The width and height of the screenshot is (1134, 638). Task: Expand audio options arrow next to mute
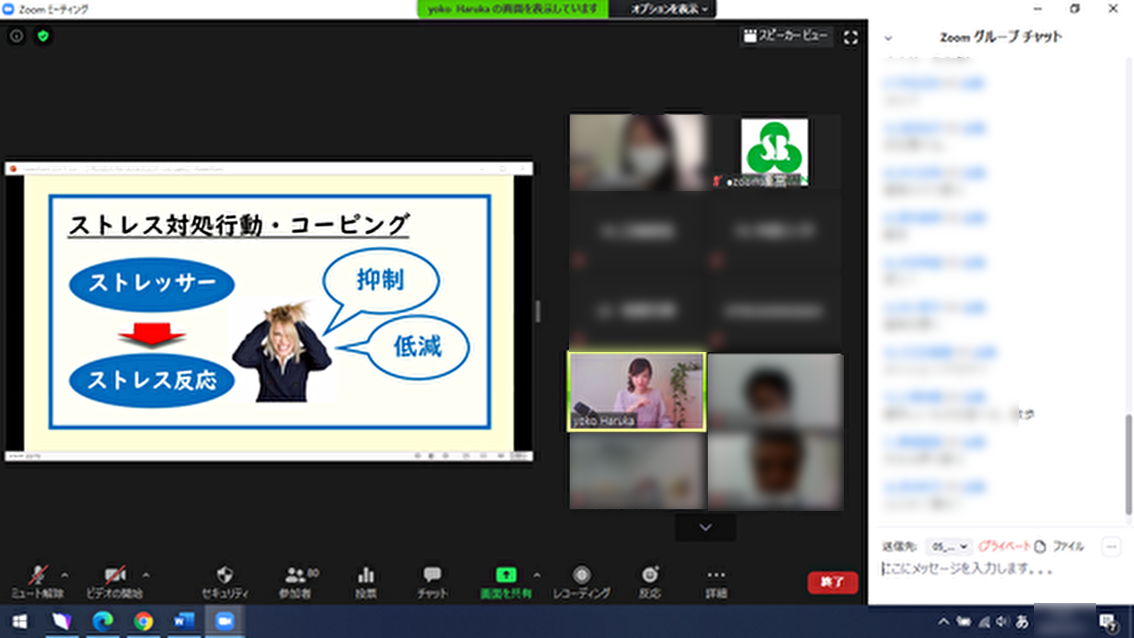coord(66,575)
